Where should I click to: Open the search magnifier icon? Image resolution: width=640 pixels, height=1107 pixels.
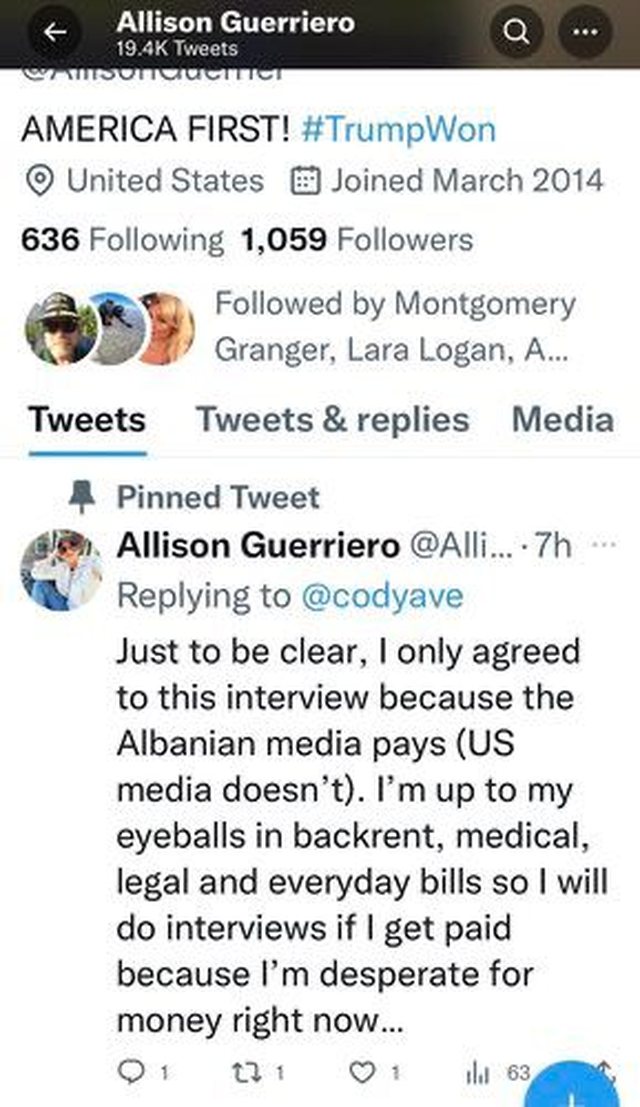click(517, 32)
